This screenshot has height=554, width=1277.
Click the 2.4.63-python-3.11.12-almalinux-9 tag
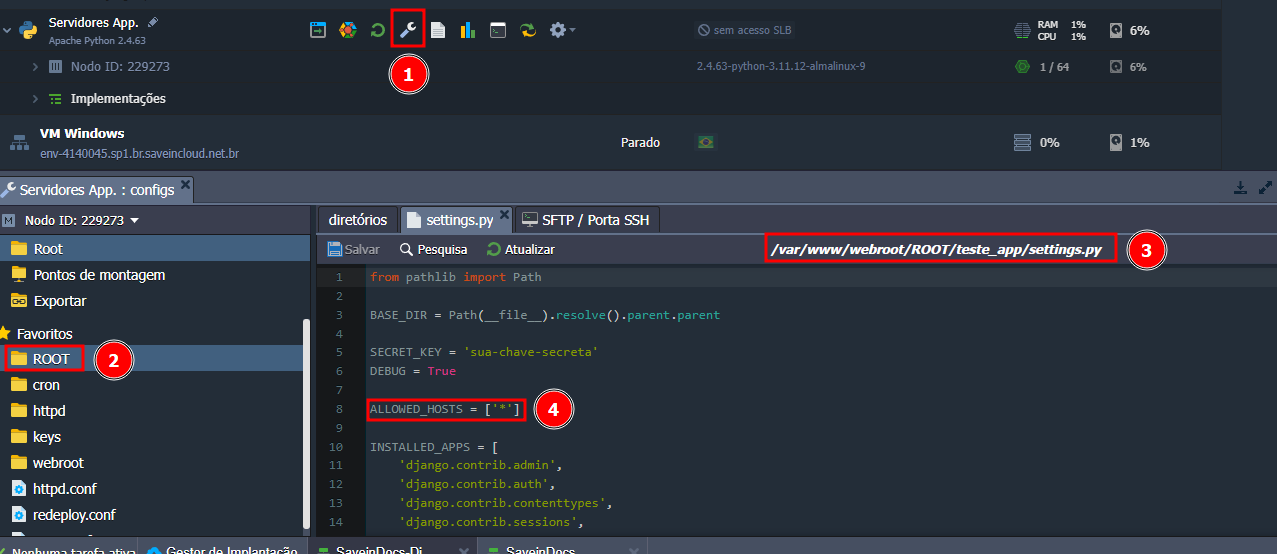tap(781, 66)
